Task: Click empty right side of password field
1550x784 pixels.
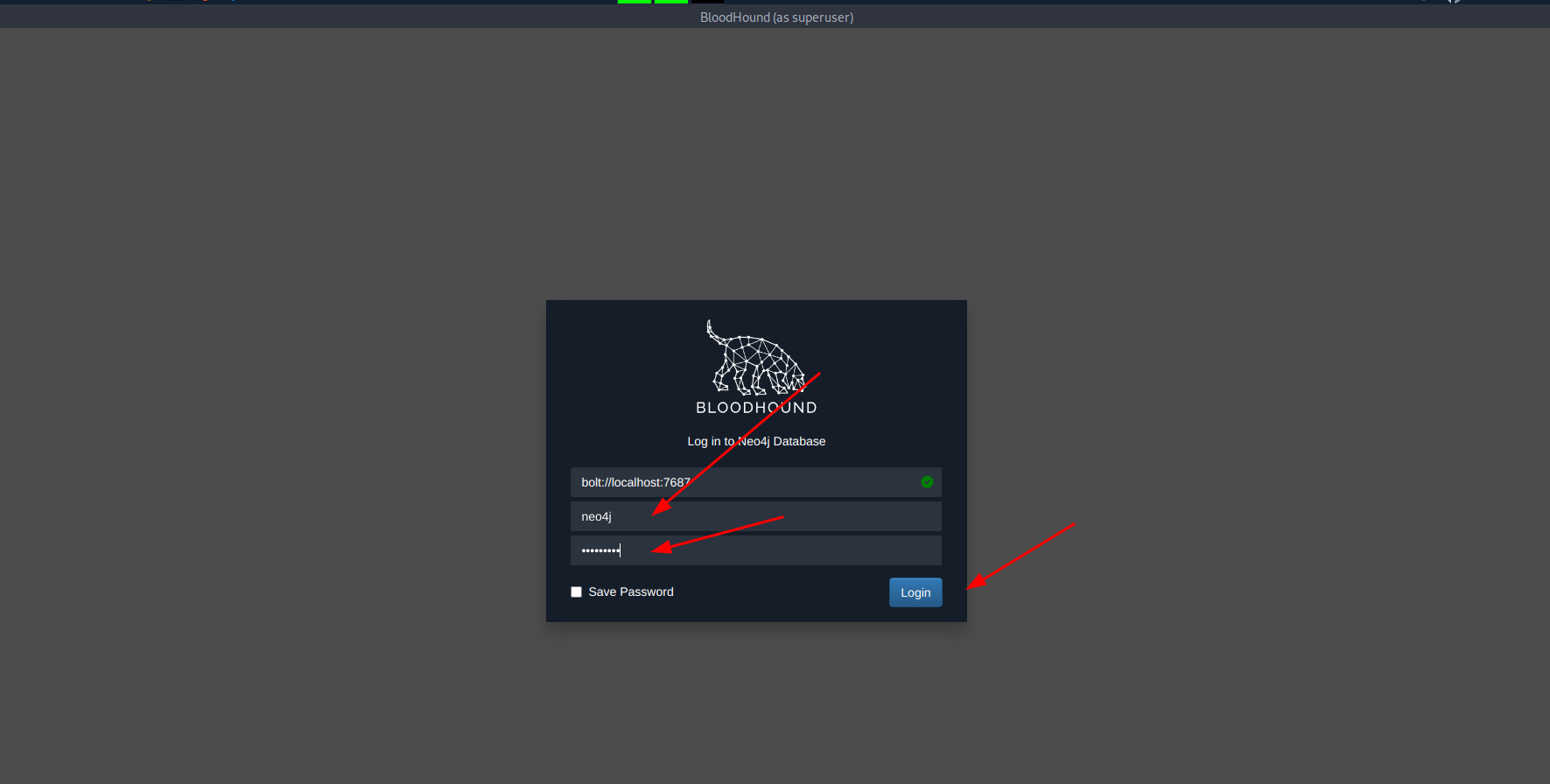Action: point(875,550)
